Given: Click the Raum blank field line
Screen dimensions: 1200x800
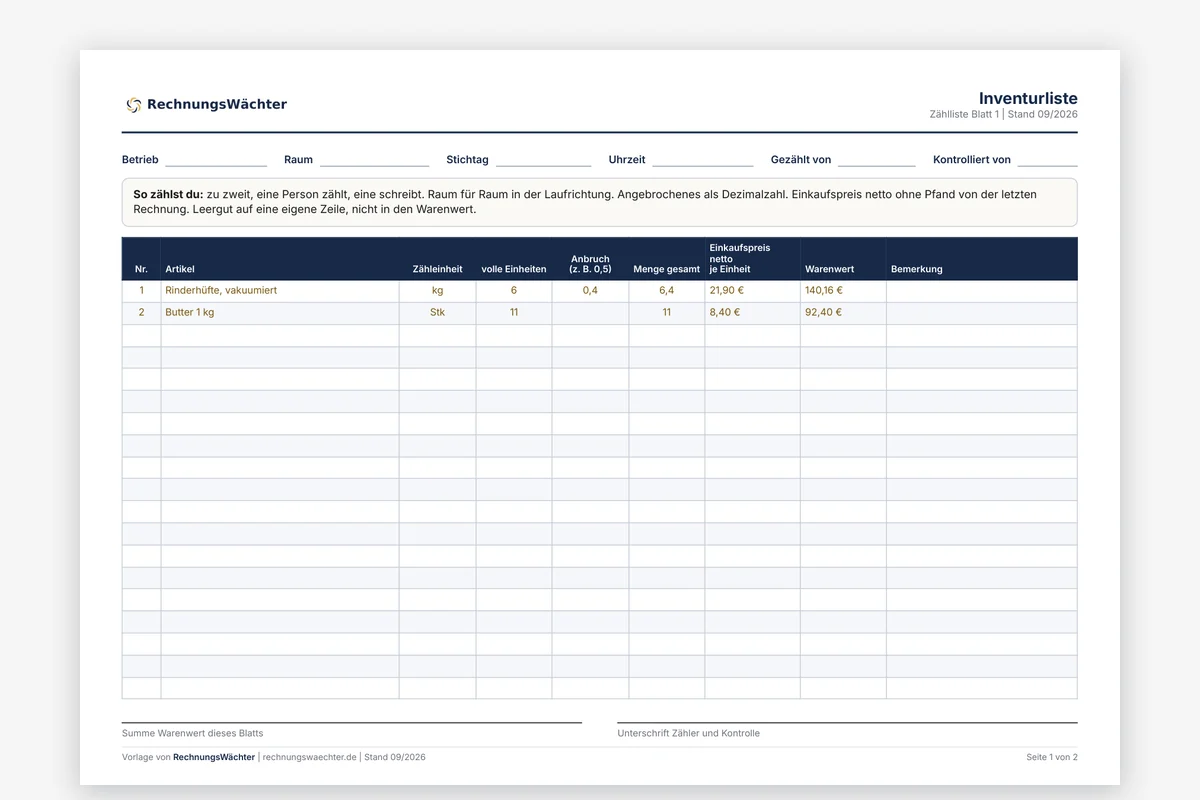Looking at the screenshot, I should [374, 165].
